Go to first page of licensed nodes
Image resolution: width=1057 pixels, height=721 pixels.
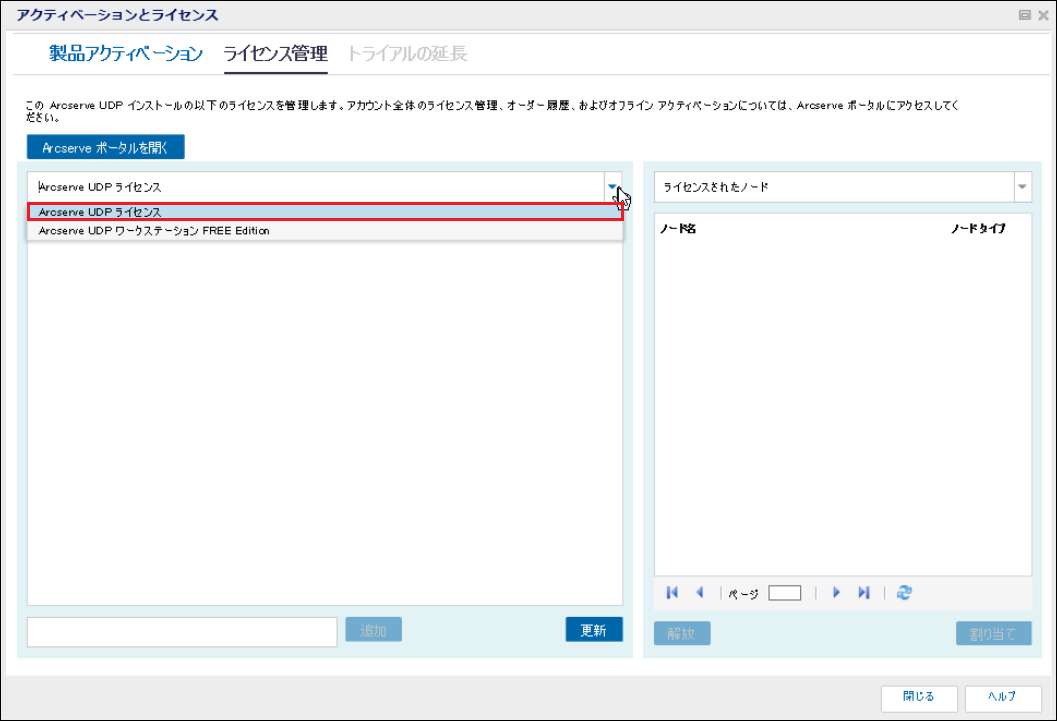click(672, 592)
